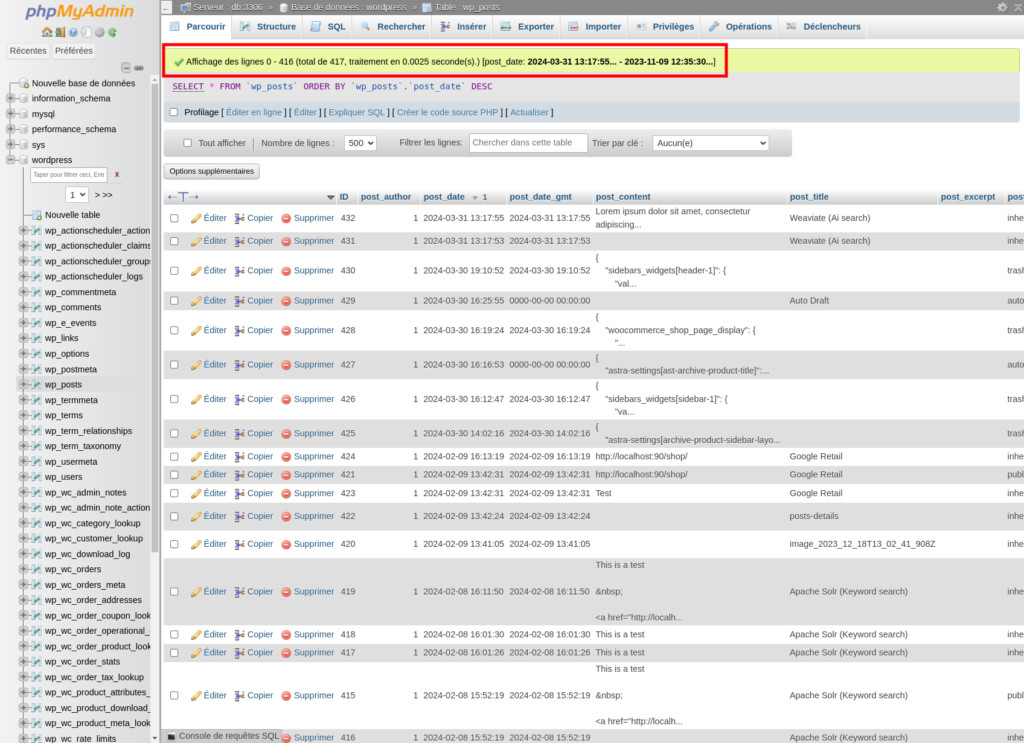The height and width of the screenshot is (743, 1024).
Task: Select the checkbox for row ID 424
Action: coord(174,456)
